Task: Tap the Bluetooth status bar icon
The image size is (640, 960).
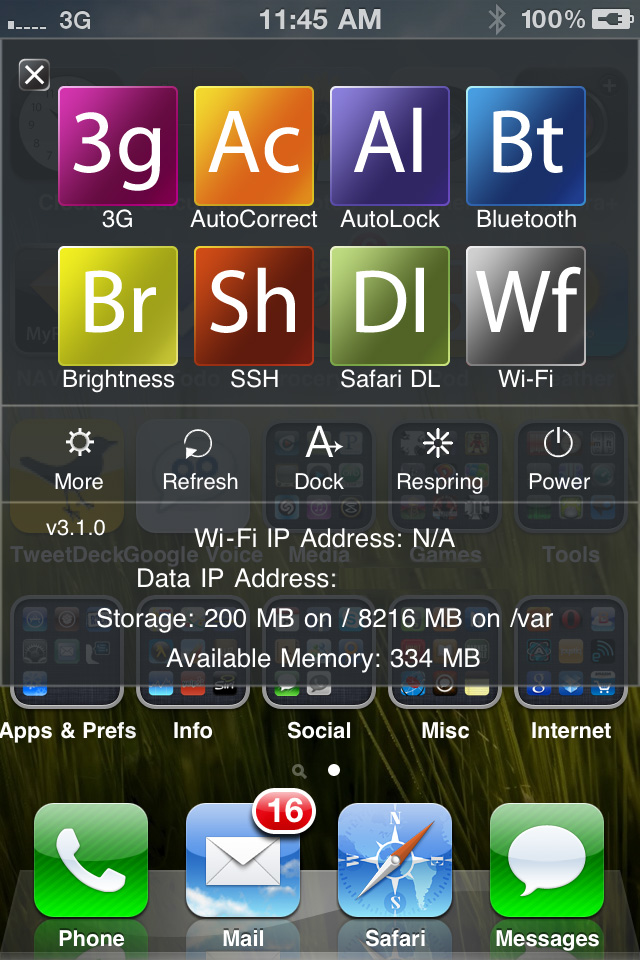Action: [x=497, y=20]
